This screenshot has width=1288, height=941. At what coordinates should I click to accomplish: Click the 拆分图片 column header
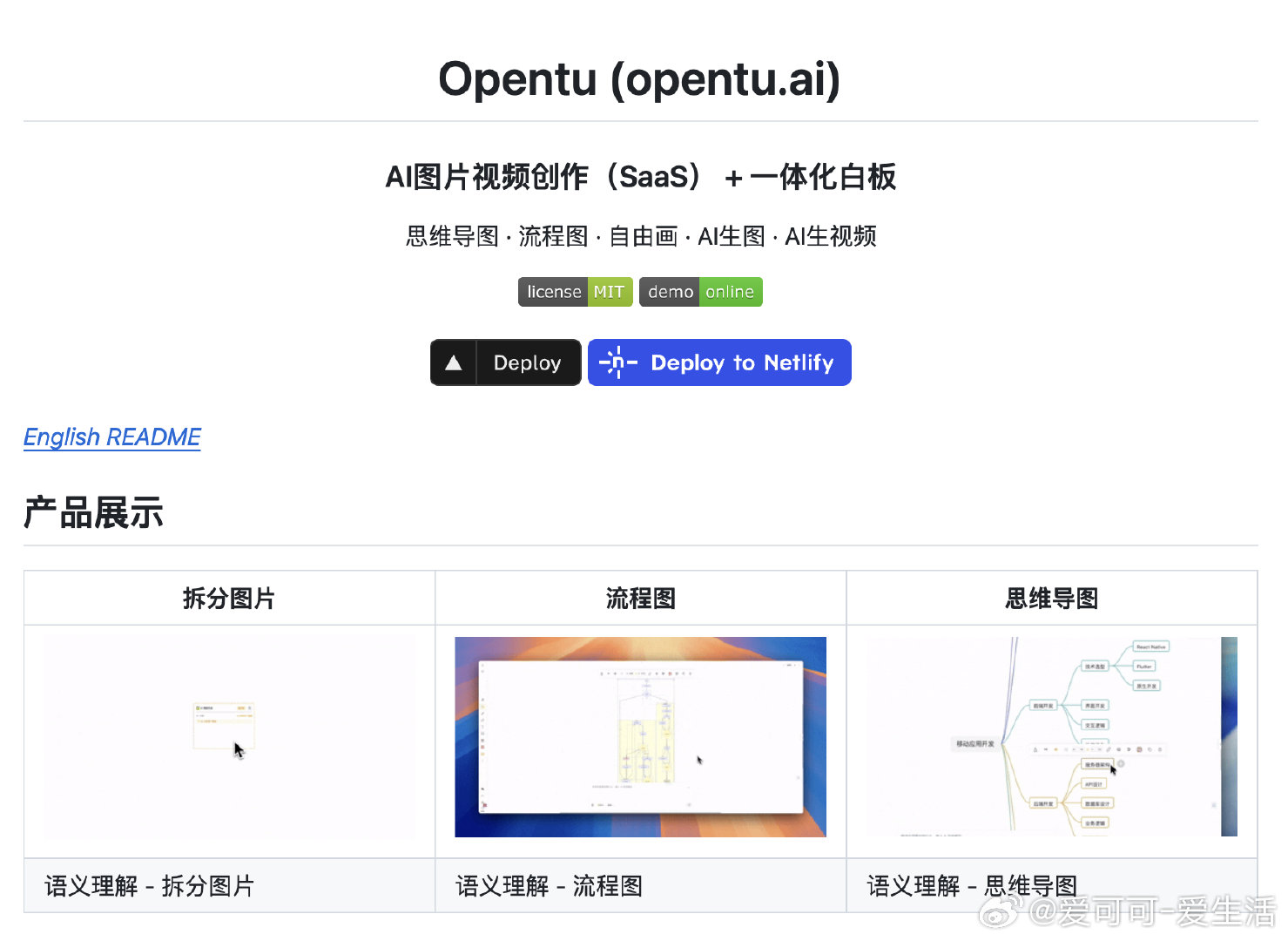229,599
